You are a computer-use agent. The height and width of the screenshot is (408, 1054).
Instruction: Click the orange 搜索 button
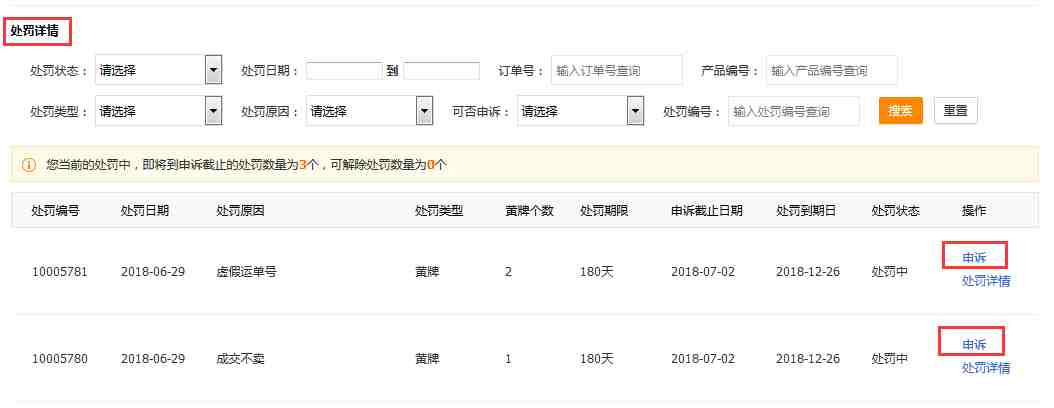tap(901, 111)
